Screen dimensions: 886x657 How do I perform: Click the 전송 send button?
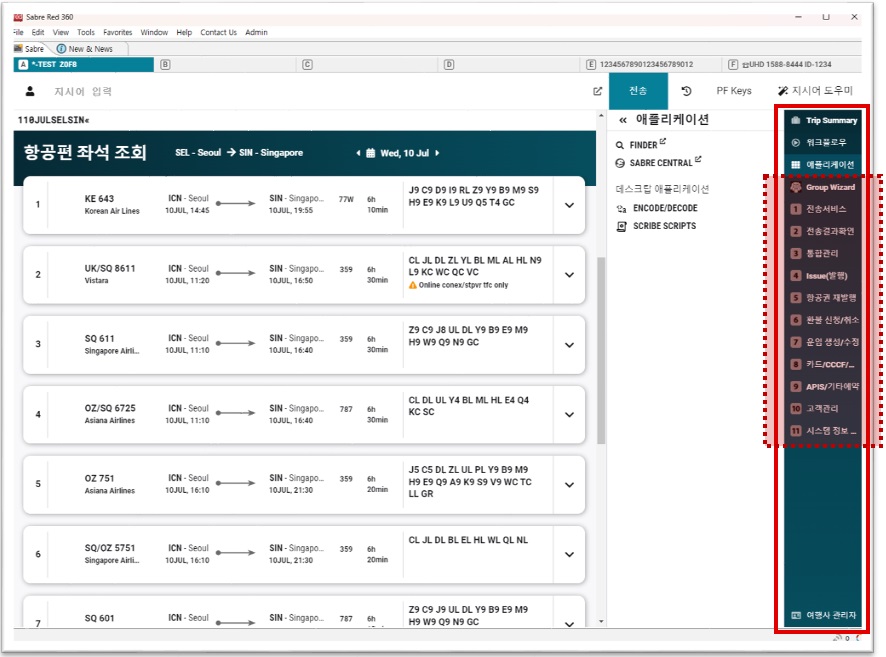click(x=639, y=91)
